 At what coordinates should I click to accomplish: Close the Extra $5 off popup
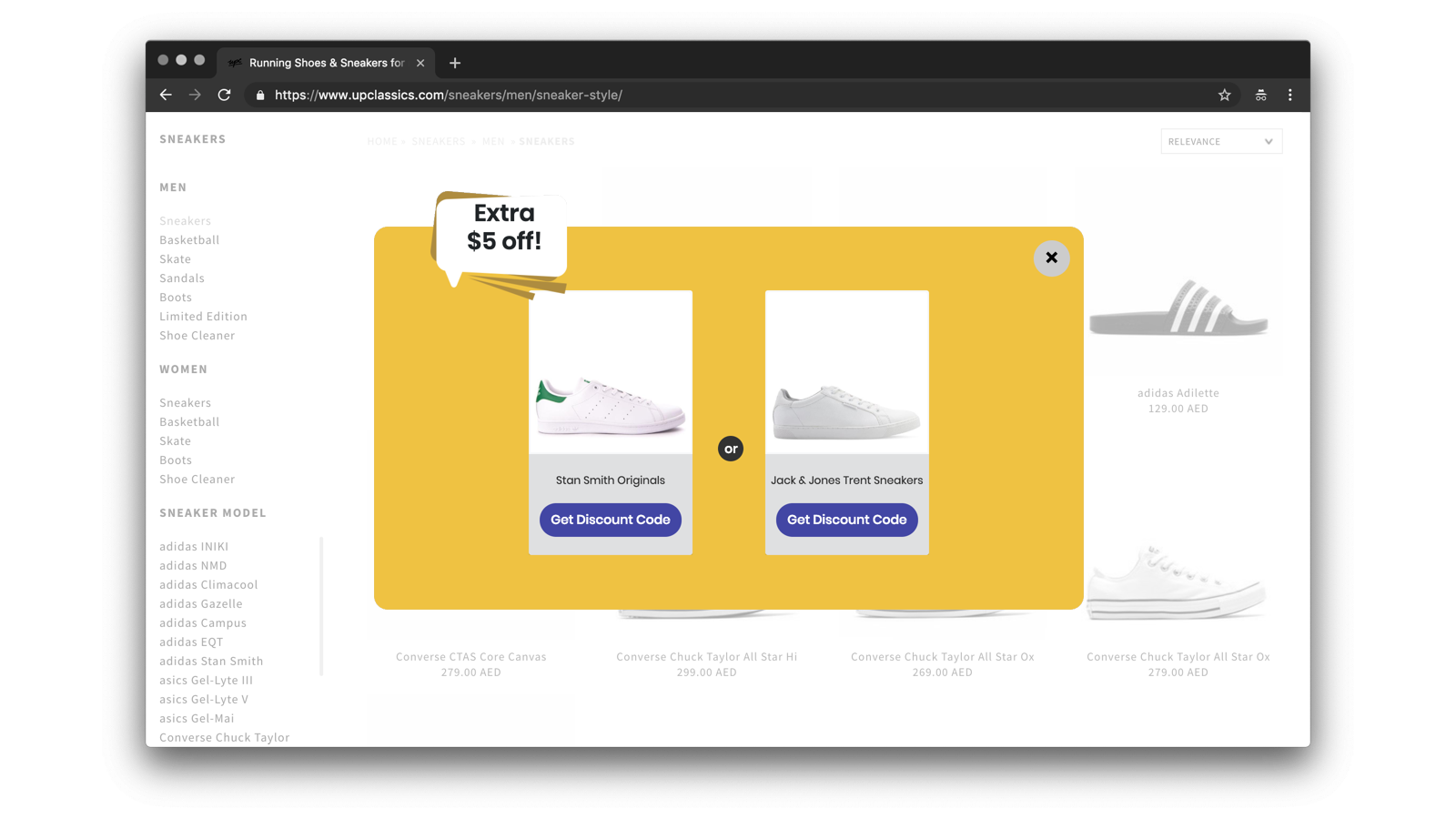click(x=1051, y=258)
